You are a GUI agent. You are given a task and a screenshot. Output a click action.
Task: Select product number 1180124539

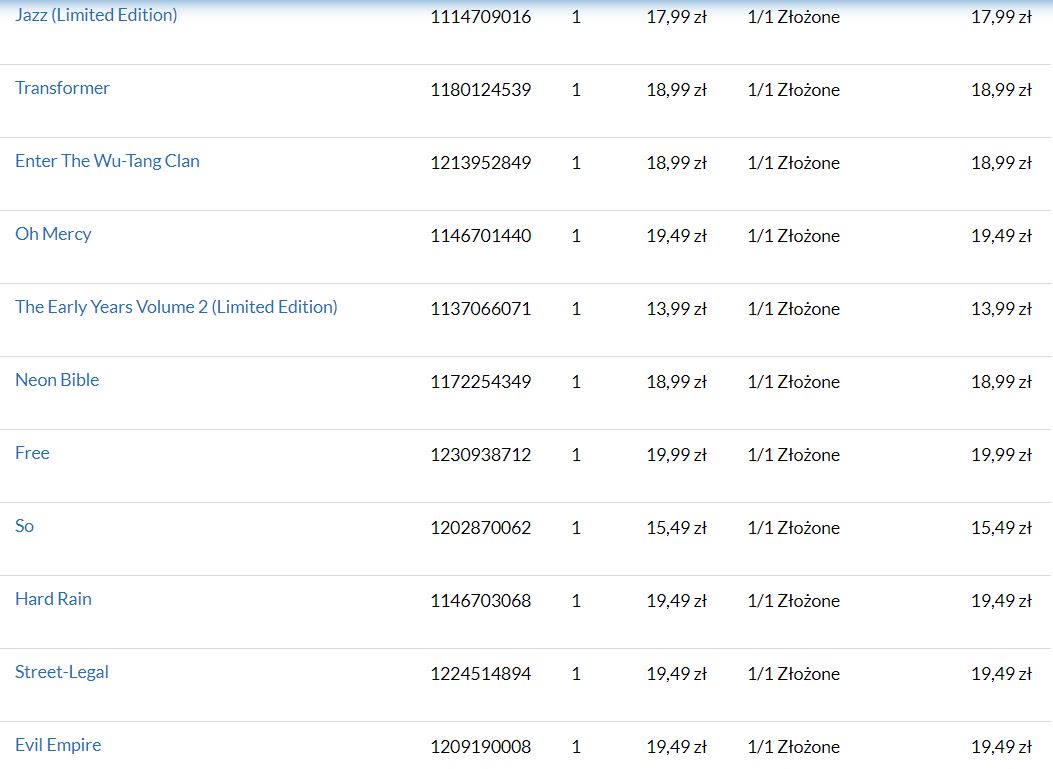[x=481, y=89]
